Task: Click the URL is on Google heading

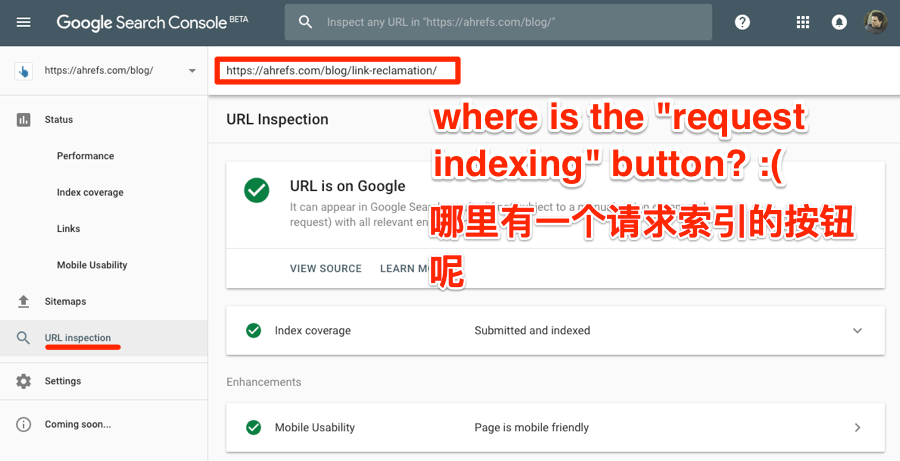Action: click(347, 186)
